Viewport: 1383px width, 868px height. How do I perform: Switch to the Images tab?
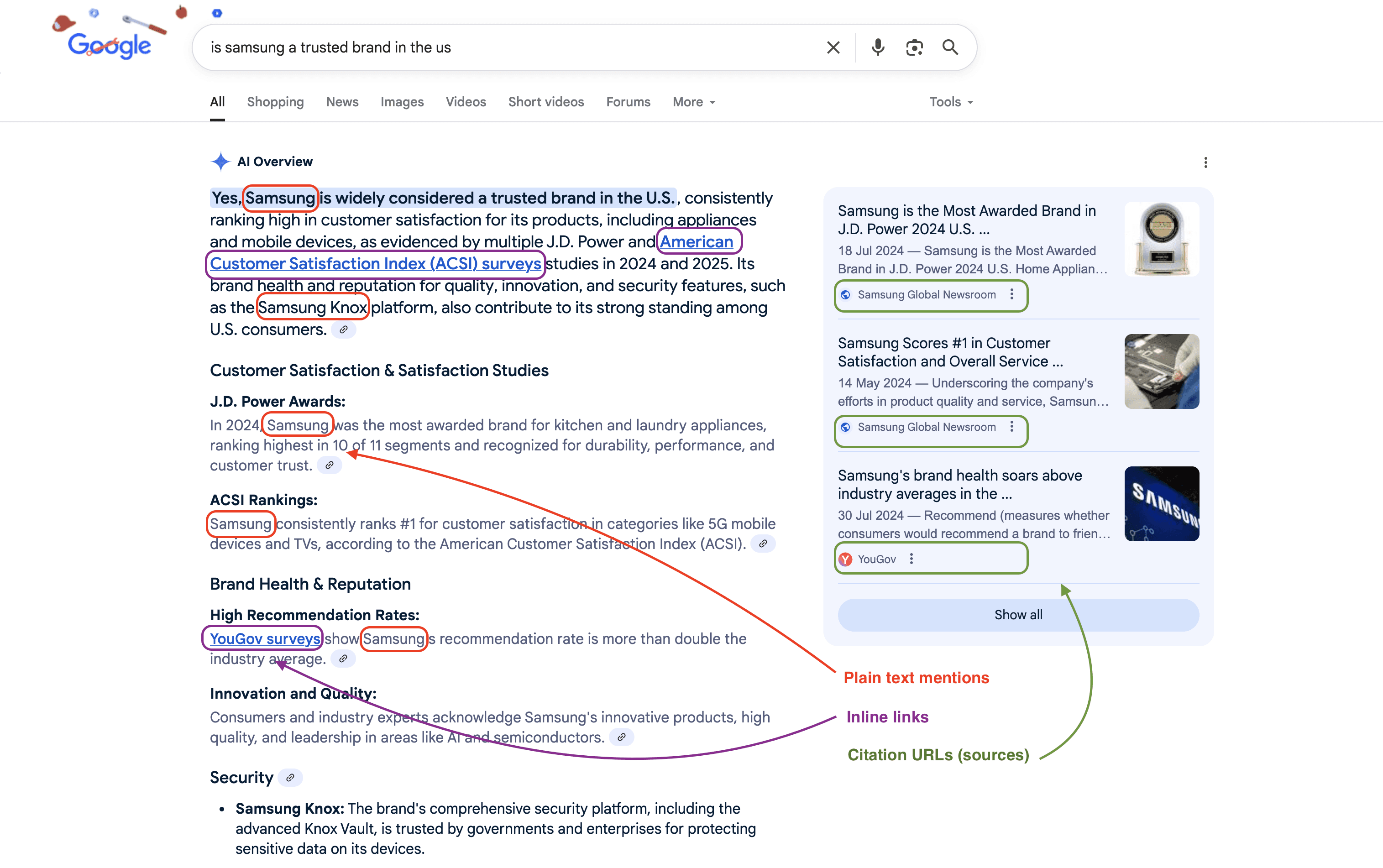point(402,102)
